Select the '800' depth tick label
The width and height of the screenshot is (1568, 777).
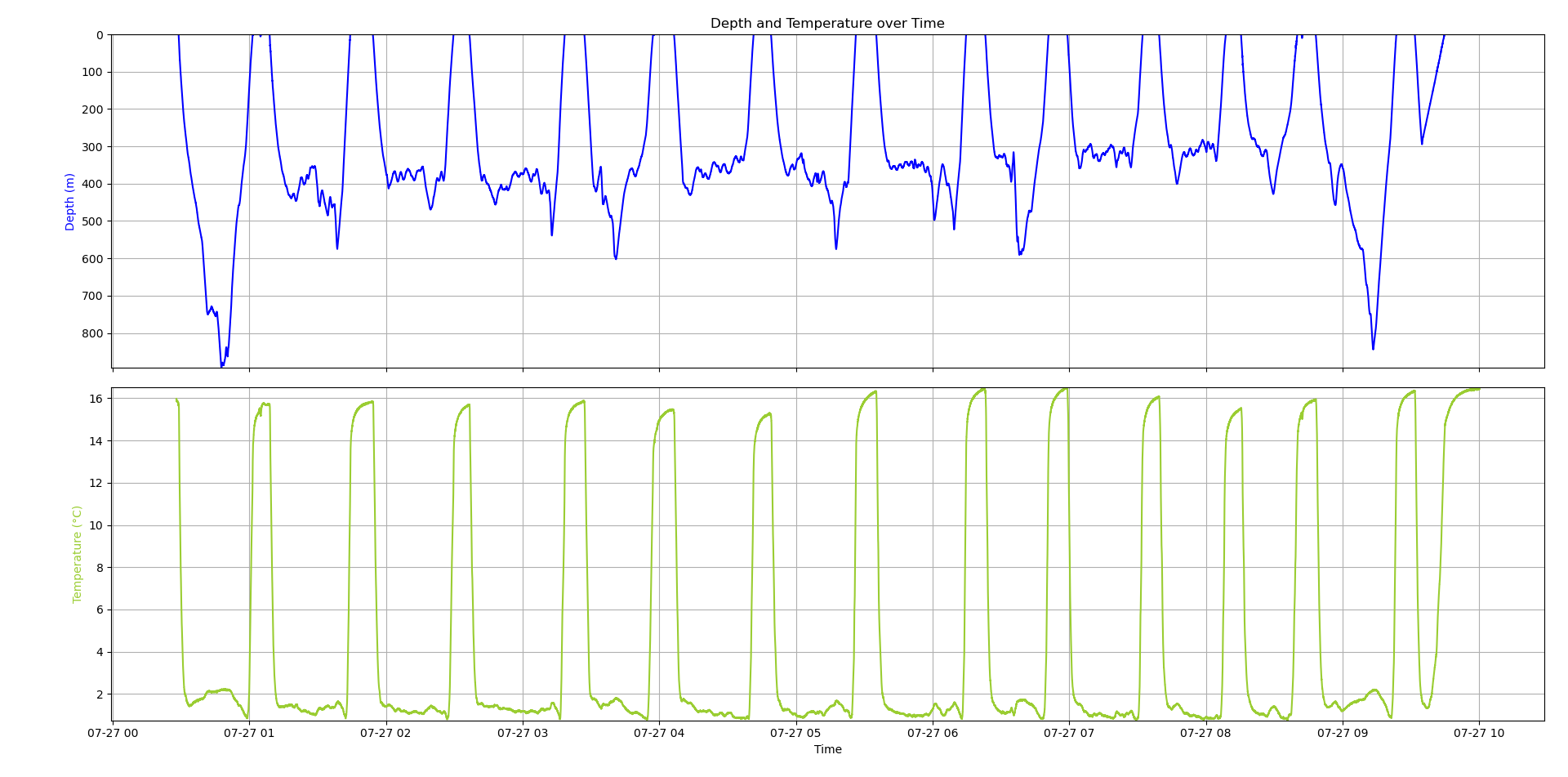[x=93, y=333]
